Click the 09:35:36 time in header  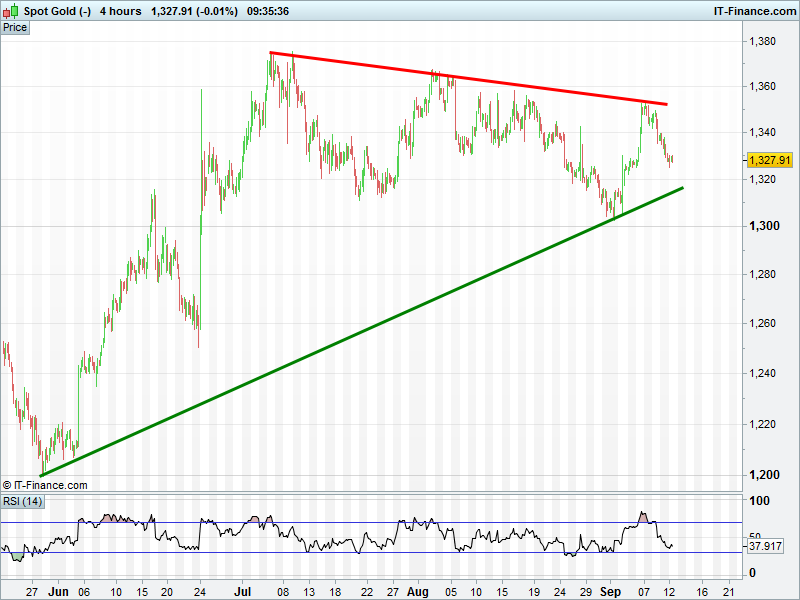click(x=268, y=11)
